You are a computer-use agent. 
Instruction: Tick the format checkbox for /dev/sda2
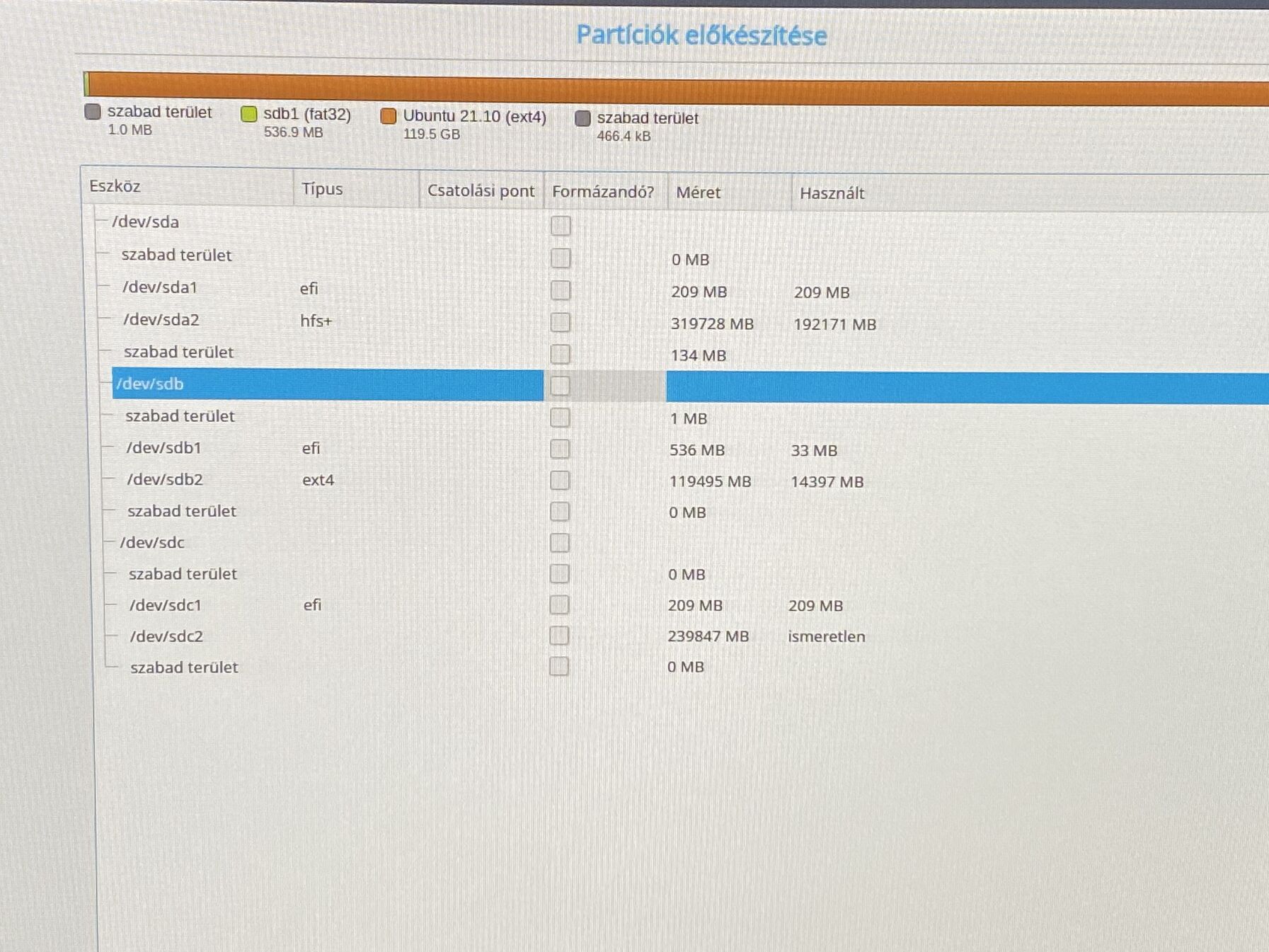coord(561,322)
